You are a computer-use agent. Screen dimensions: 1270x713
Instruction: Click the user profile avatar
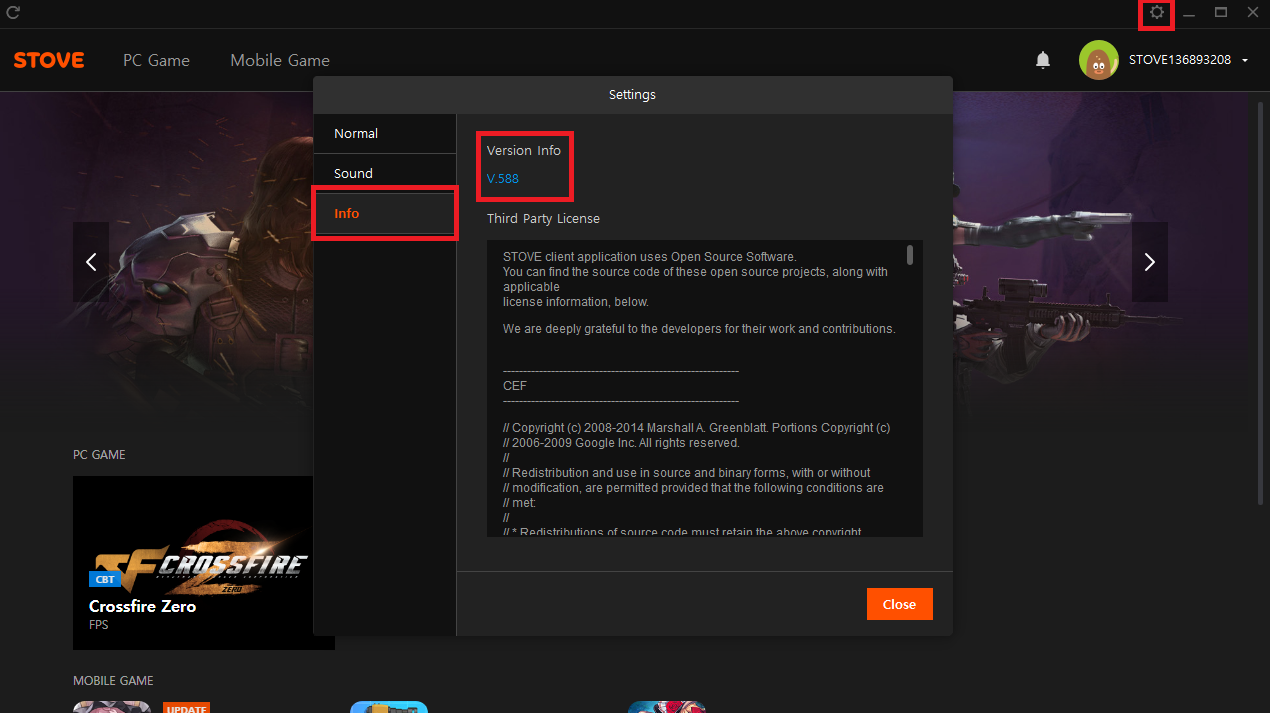point(1098,60)
